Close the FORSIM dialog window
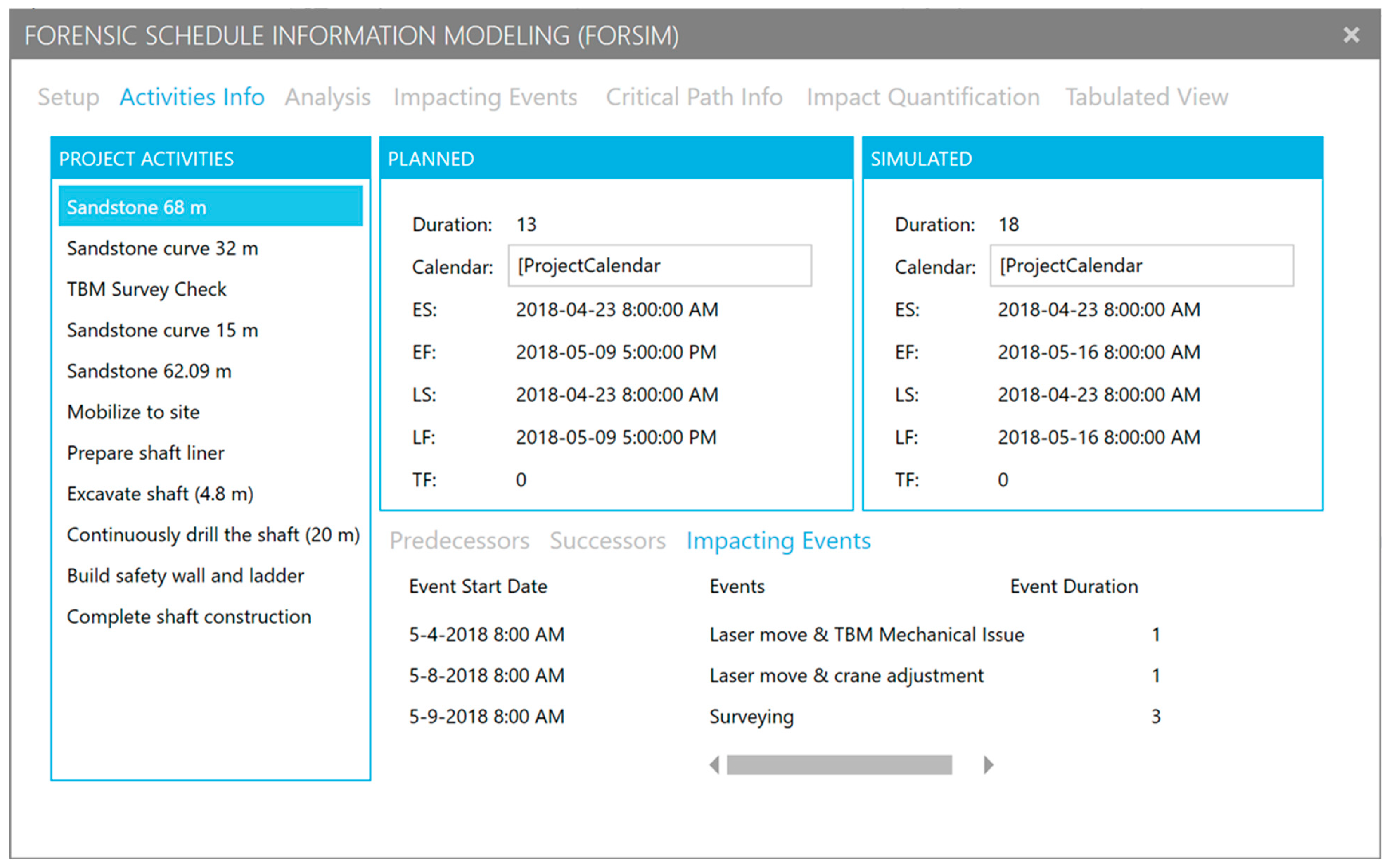The height and width of the screenshot is (868, 1391). coord(1351,35)
